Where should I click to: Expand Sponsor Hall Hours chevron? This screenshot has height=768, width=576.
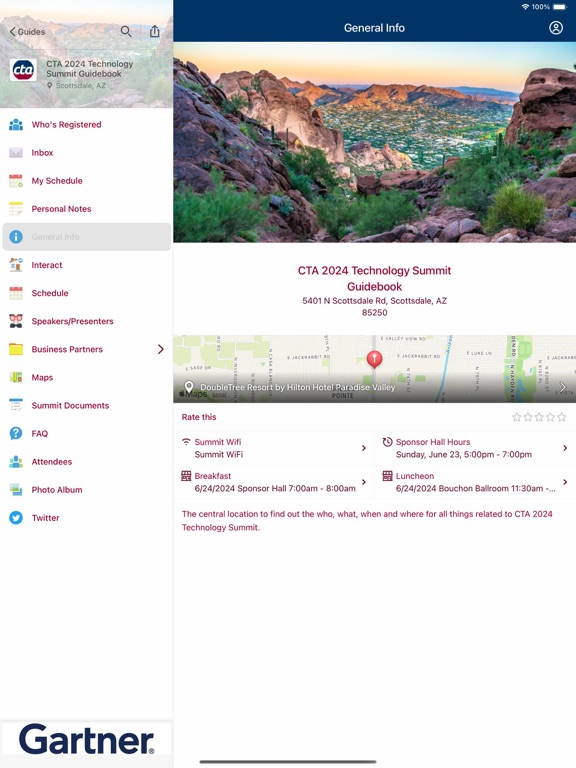[x=565, y=448]
